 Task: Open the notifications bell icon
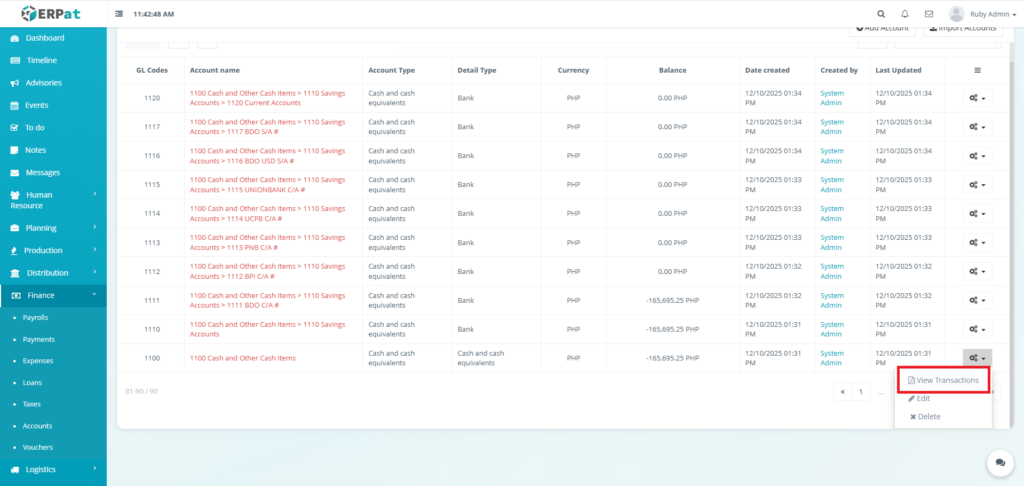[x=905, y=14]
